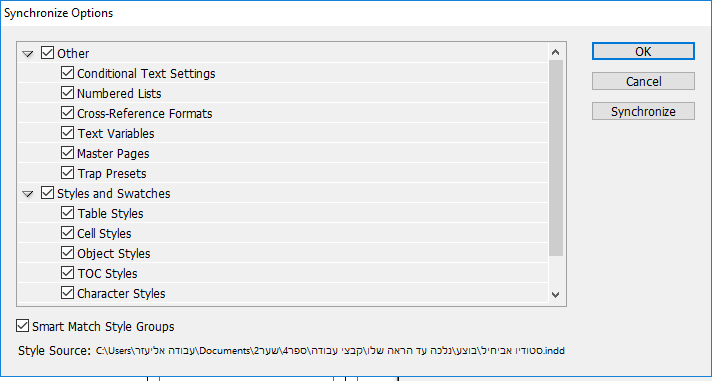Screen dimensions: 712x381
Task: Collapse the Other group triangle
Action: point(28,54)
